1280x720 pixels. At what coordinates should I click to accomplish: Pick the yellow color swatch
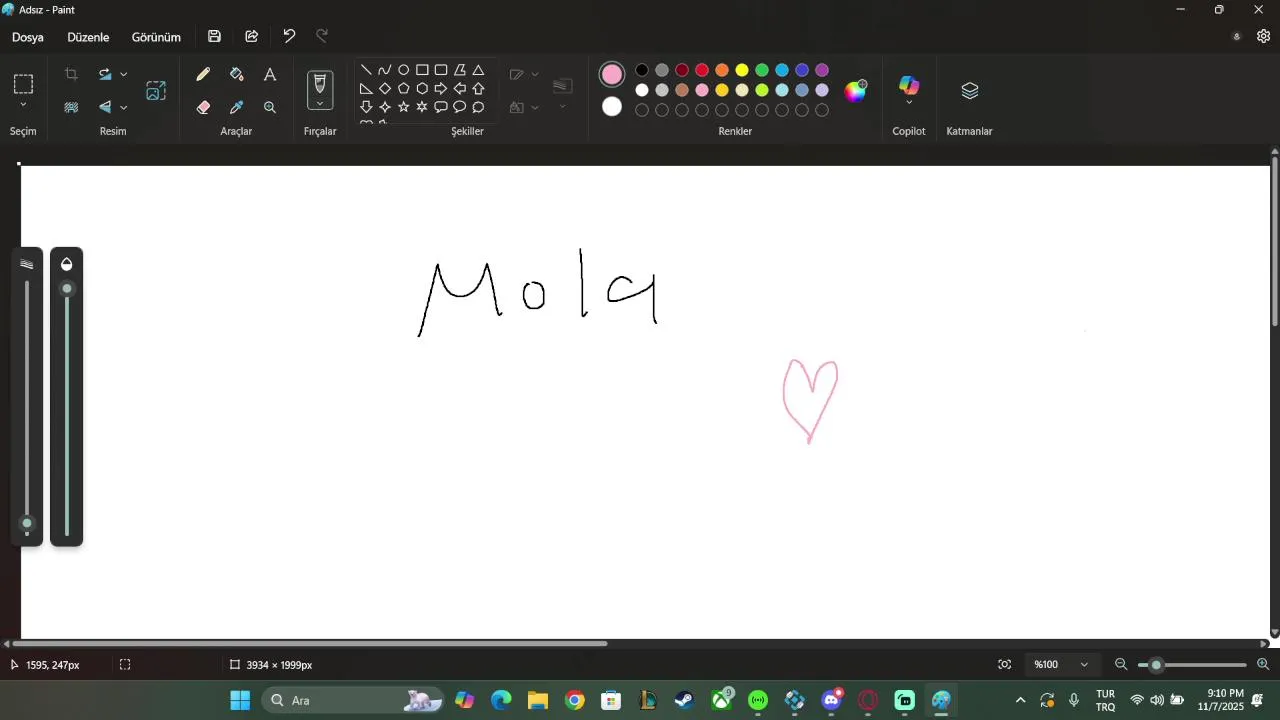click(742, 70)
